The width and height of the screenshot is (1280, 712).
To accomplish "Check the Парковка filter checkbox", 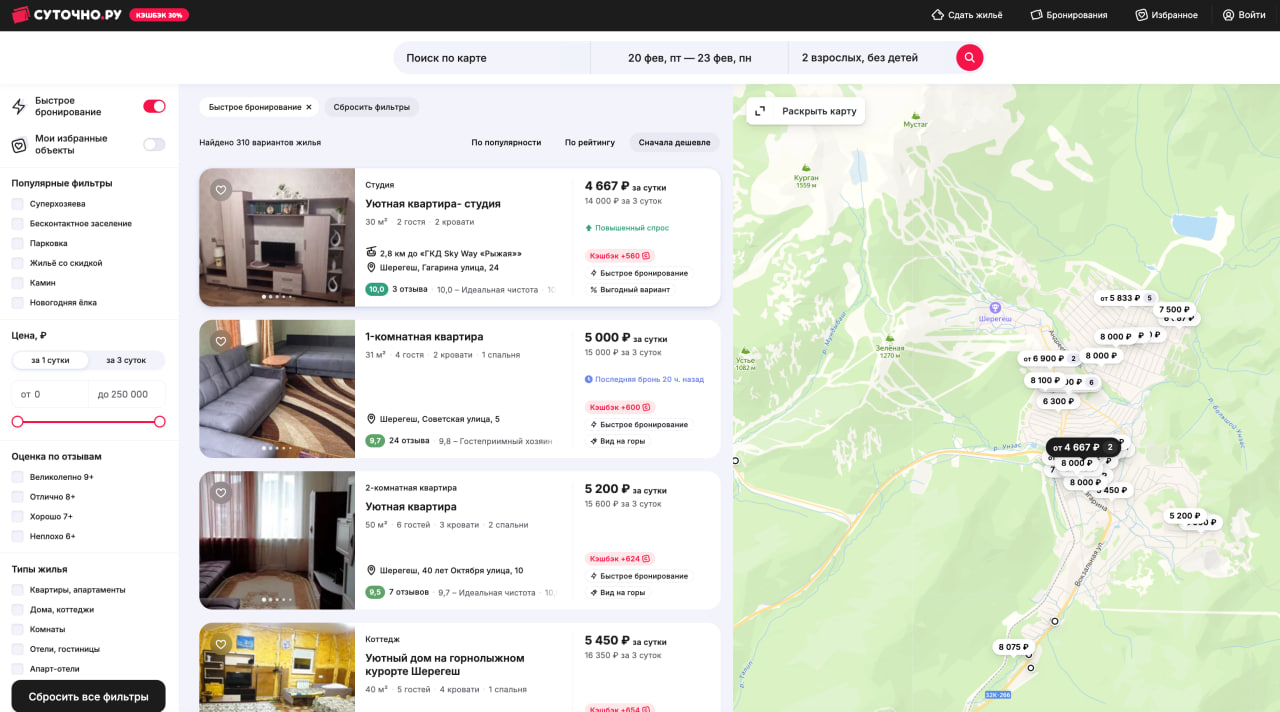I will tap(18, 243).
